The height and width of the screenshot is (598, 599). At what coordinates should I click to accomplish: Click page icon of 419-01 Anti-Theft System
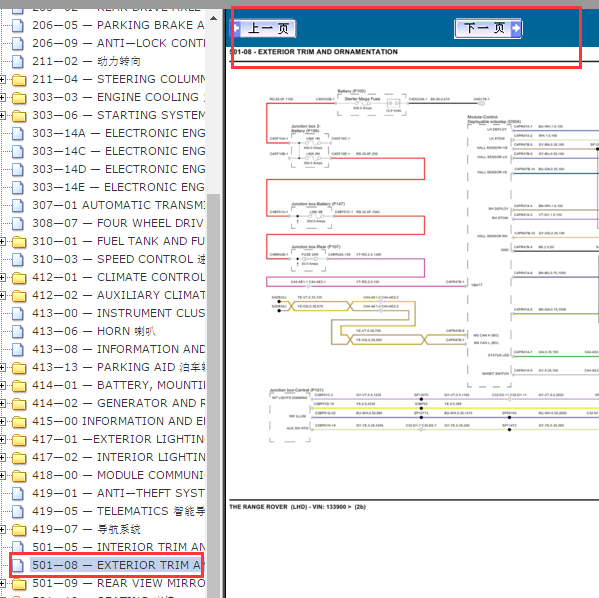18,493
